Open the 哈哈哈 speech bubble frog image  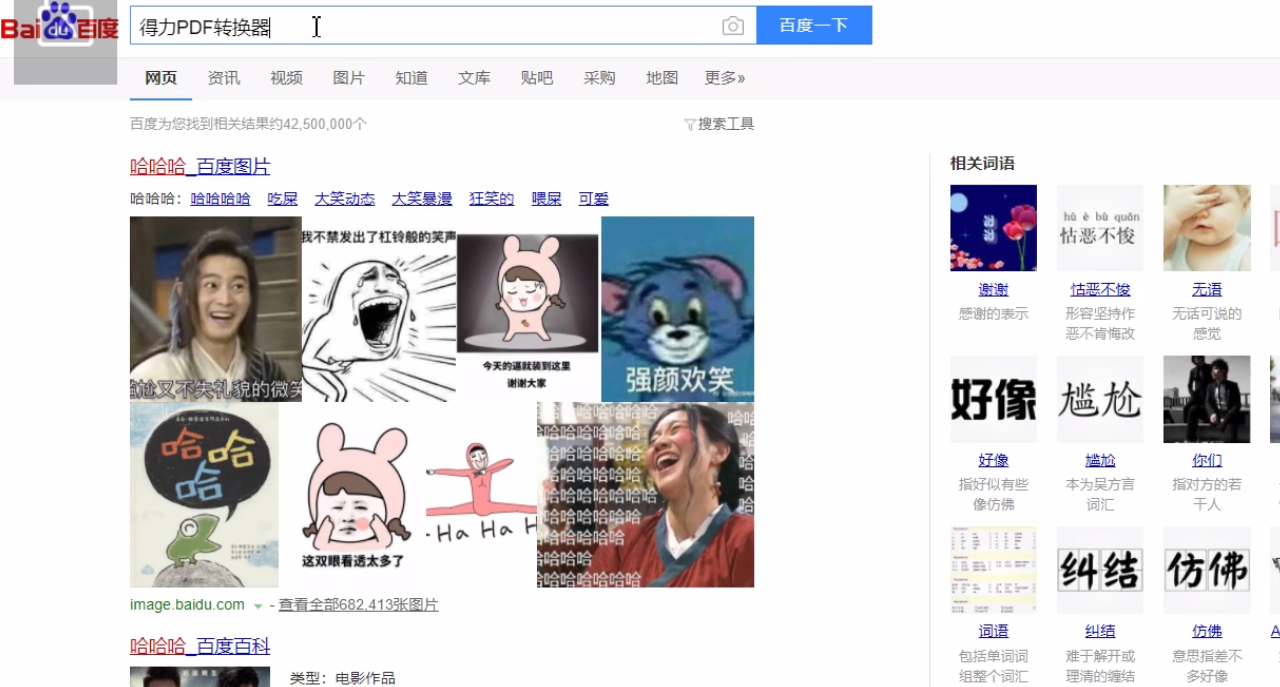204,495
